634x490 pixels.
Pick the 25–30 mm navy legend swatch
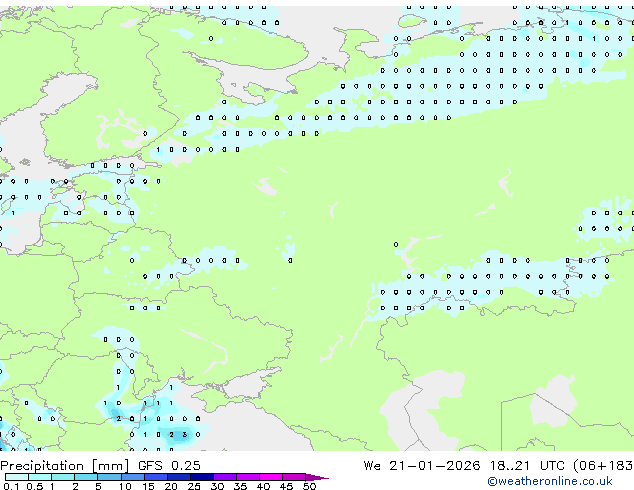202,477
